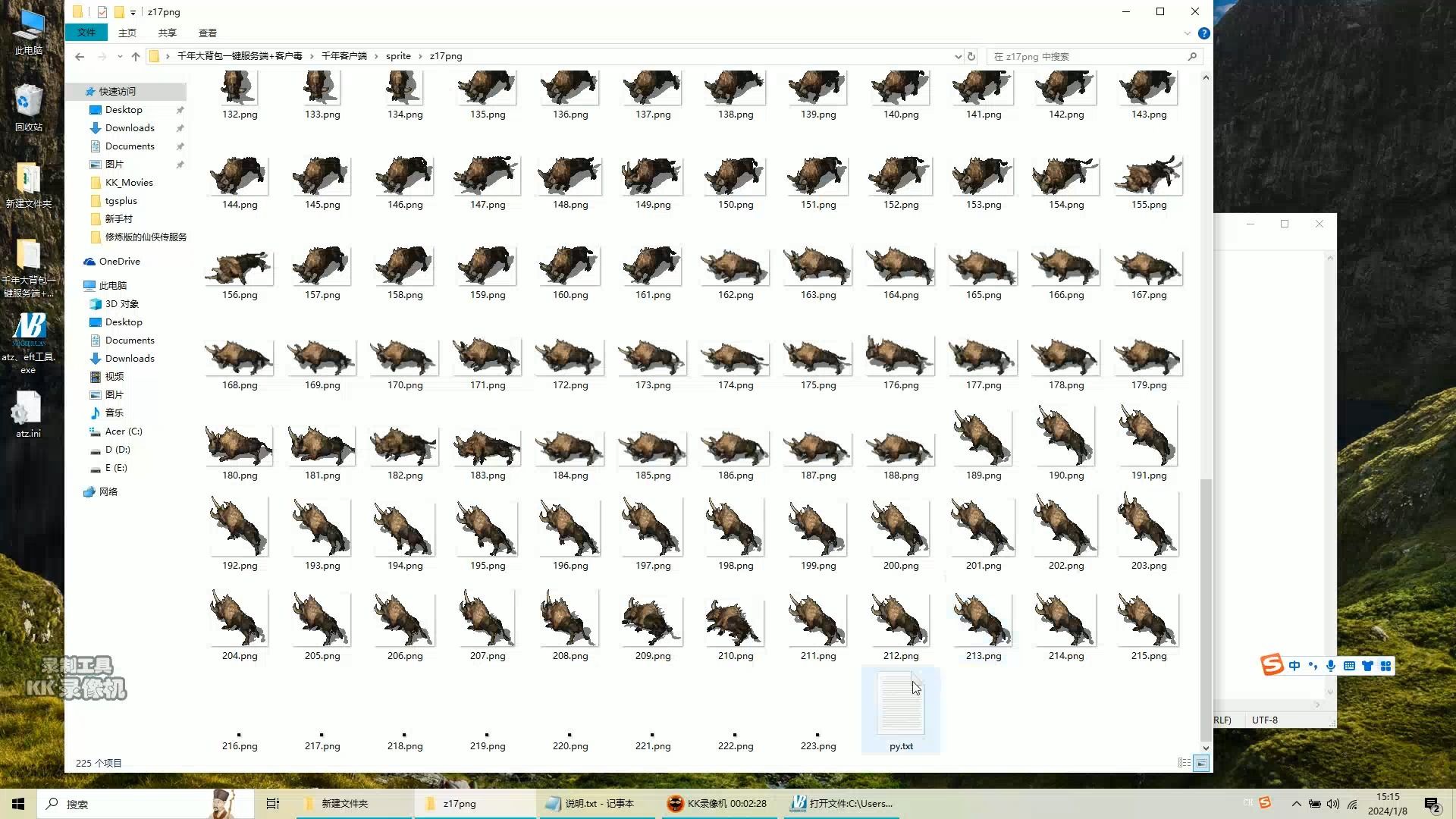Open Downloads under Quick access
This screenshot has width=1456, height=819.
coord(130,128)
